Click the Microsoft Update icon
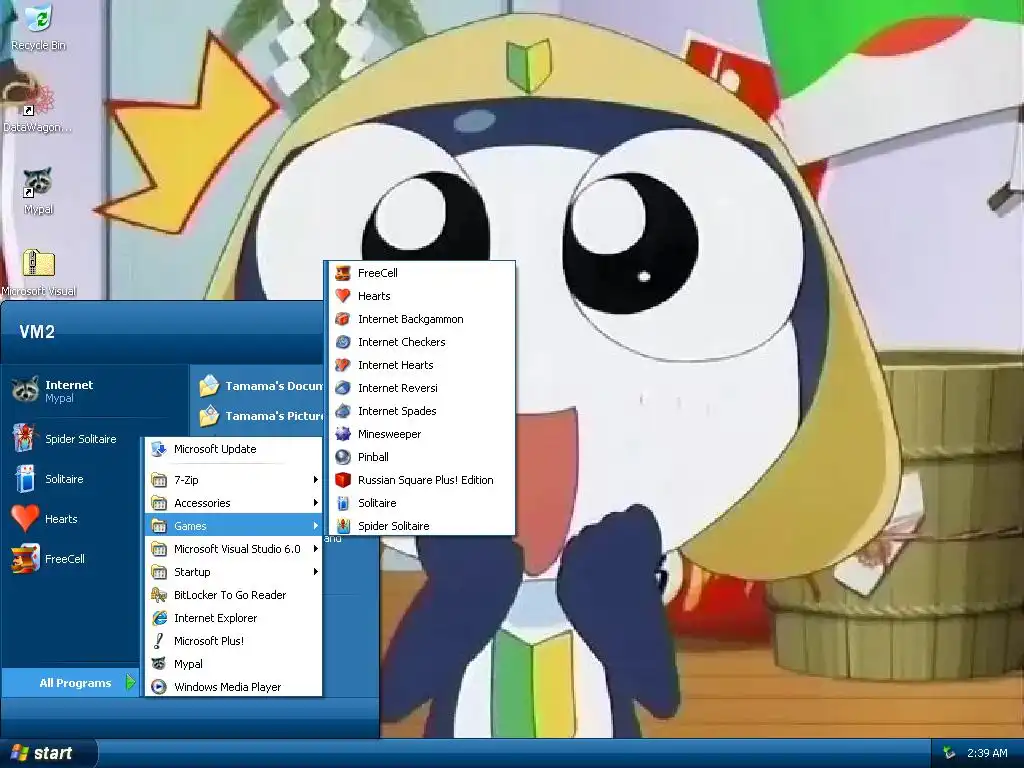 [159, 449]
